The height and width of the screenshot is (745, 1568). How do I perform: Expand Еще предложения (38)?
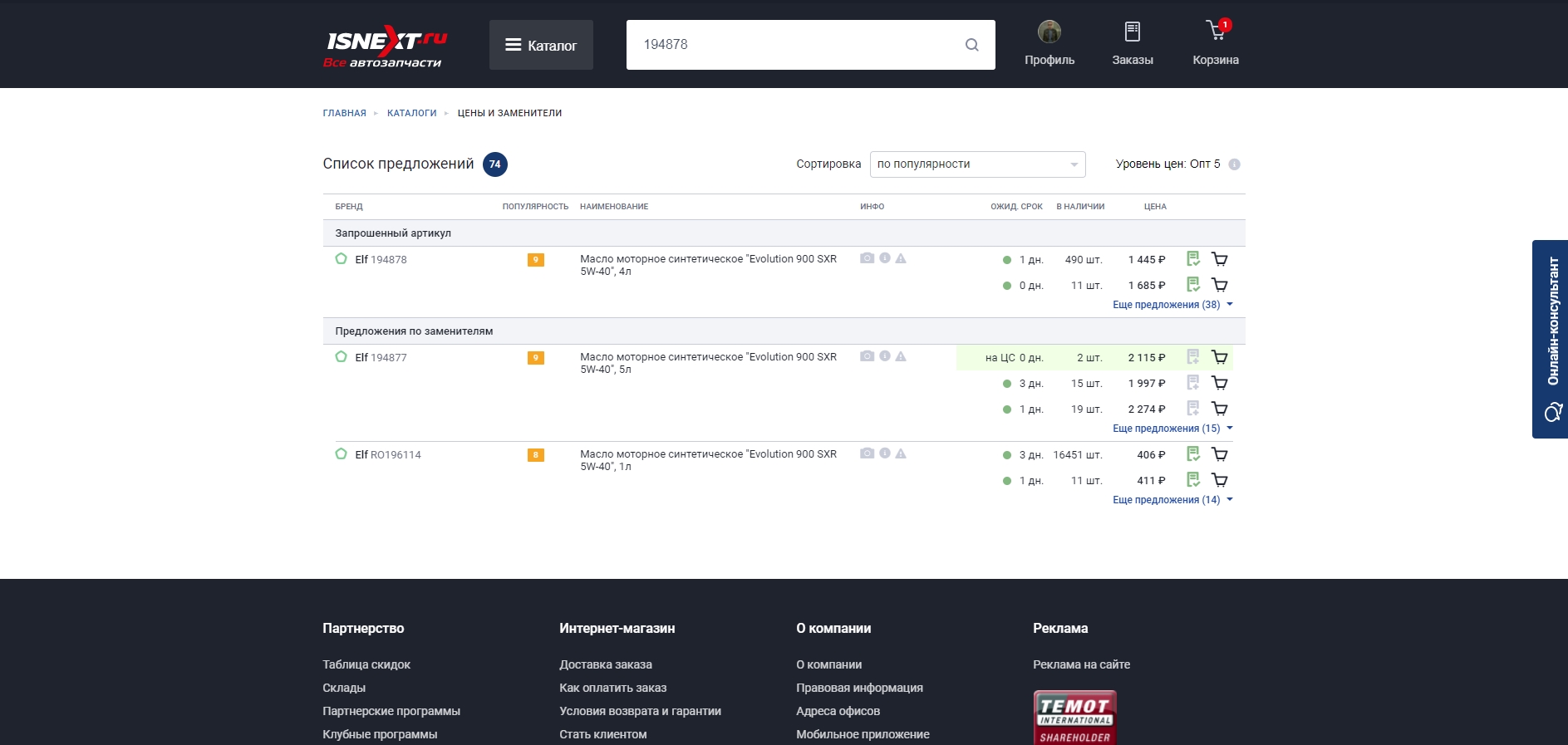[1172, 305]
